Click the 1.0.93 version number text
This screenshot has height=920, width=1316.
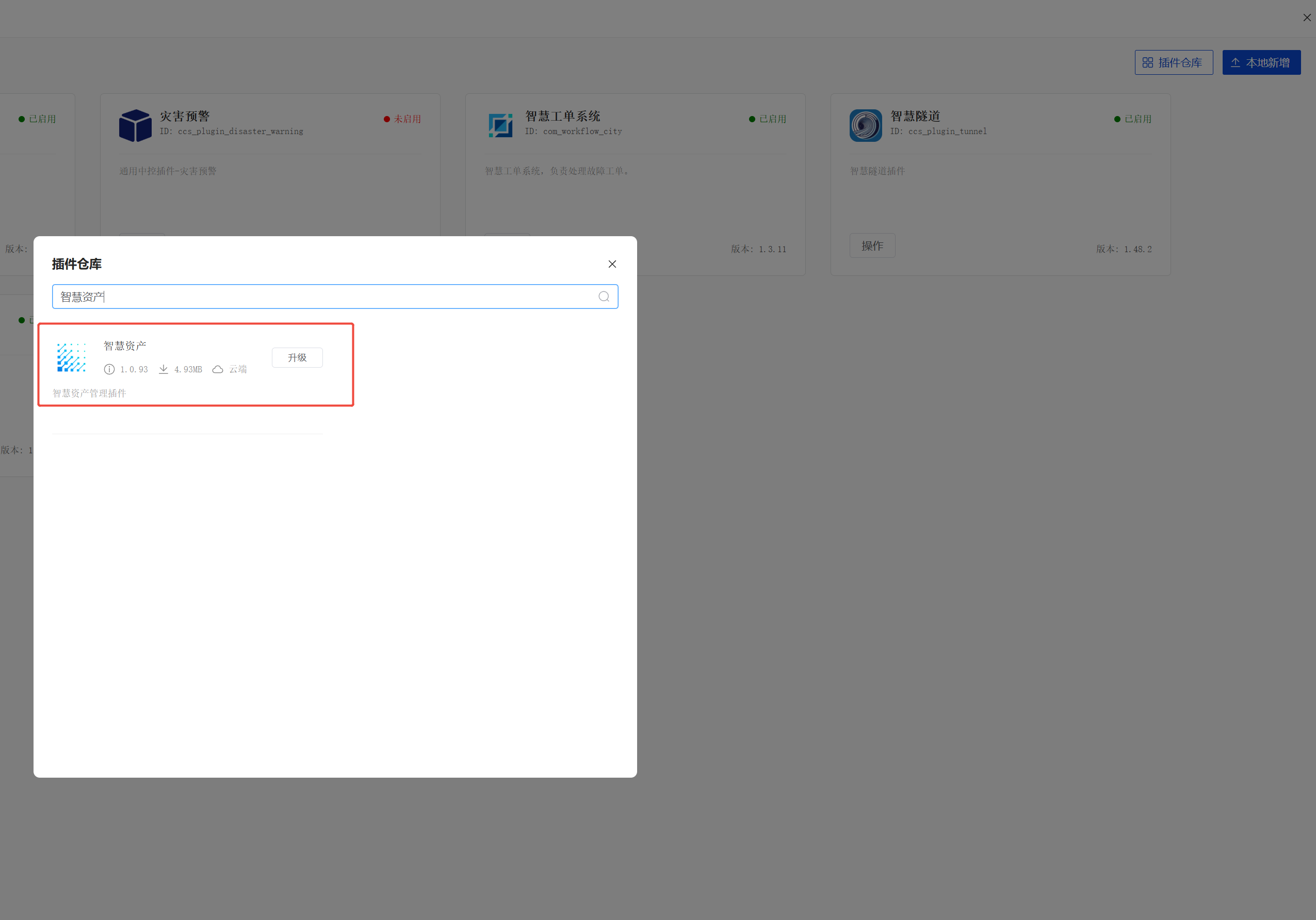click(x=134, y=369)
